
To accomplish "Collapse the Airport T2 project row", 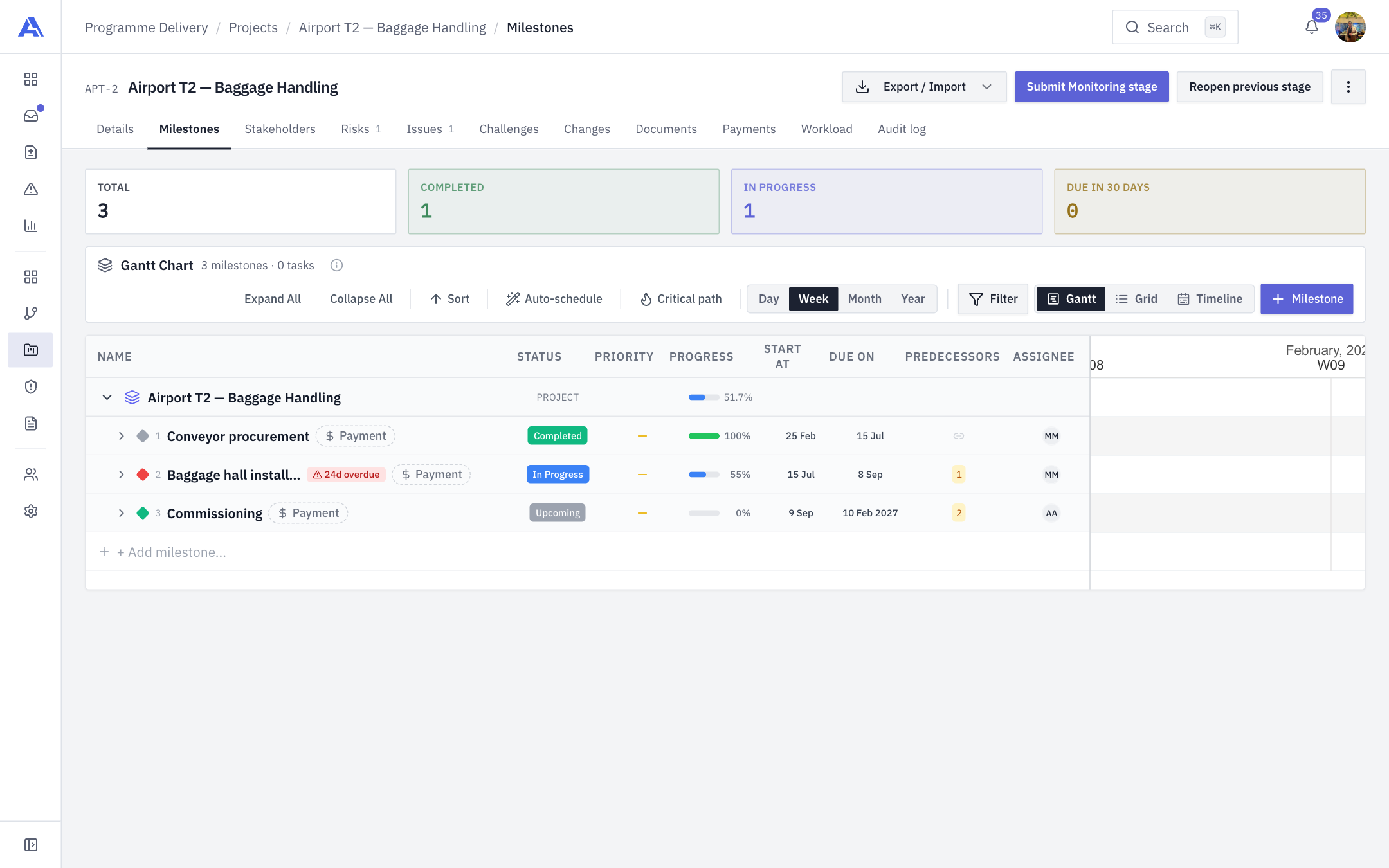I will [x=107, y=397].
